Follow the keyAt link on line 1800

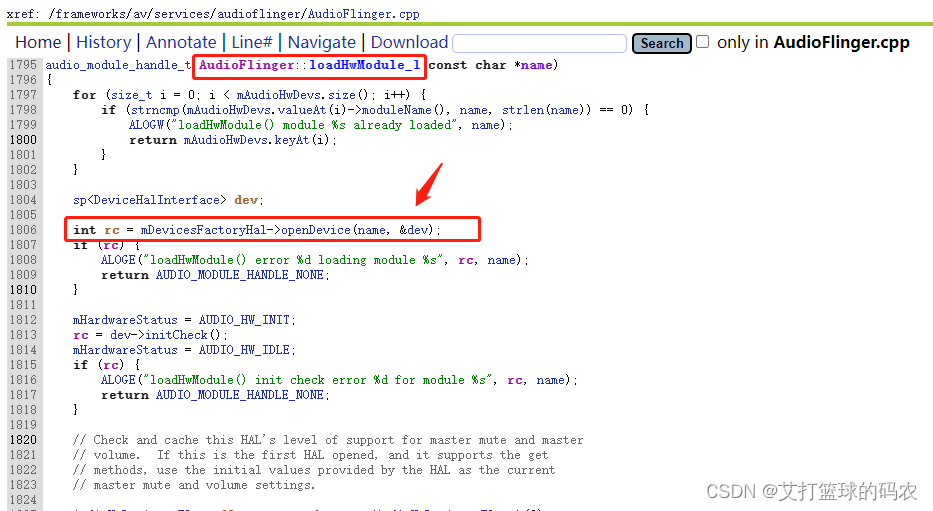point(292,140)
